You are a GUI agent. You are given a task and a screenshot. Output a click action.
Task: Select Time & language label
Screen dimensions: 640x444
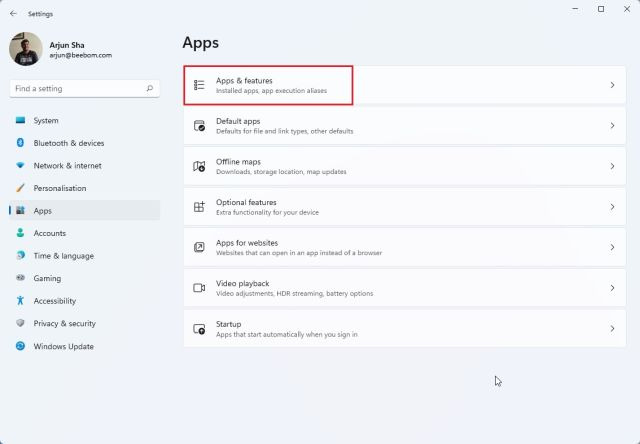click(x=64, y=256)
